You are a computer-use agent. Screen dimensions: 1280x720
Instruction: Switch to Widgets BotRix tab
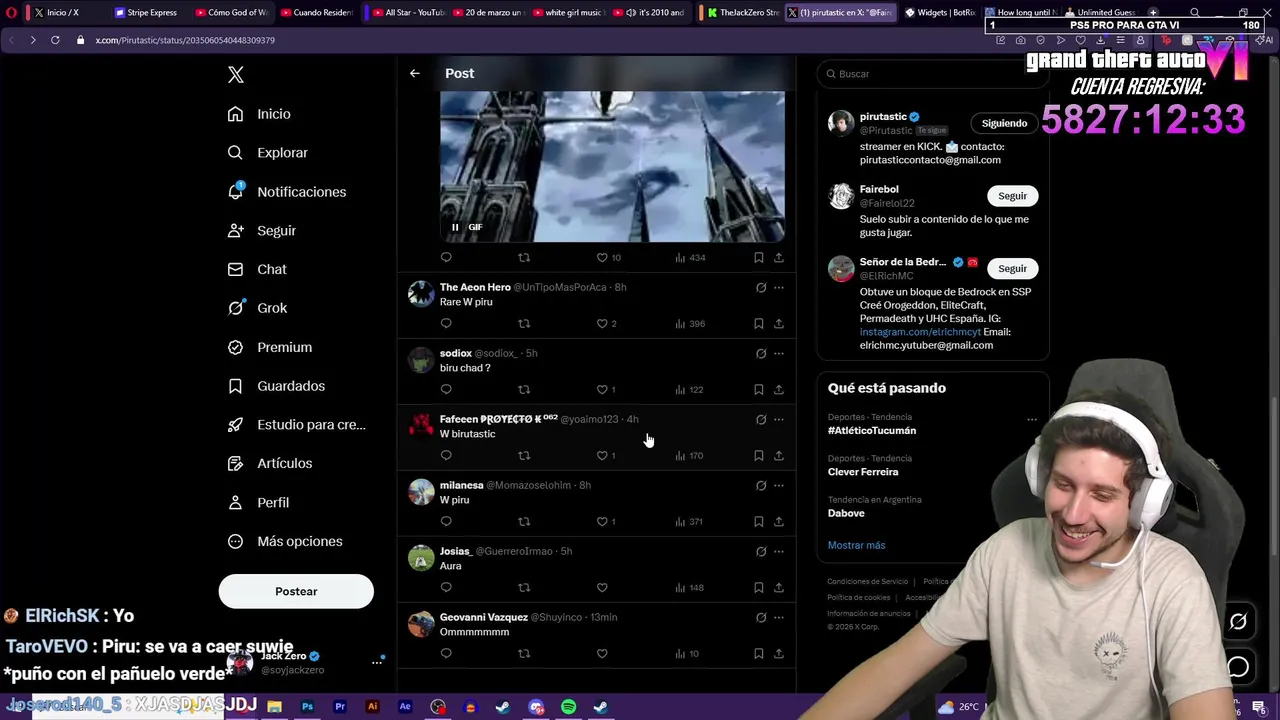tap(941, 13)
